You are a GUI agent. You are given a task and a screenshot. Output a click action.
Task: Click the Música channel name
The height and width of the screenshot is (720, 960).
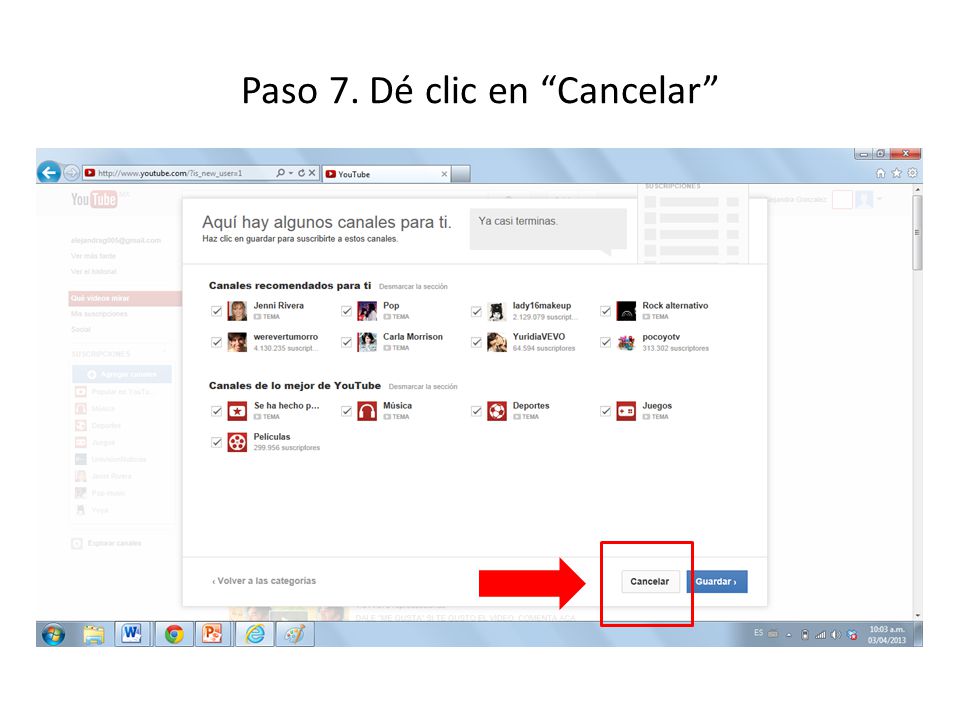pos(397,405)
